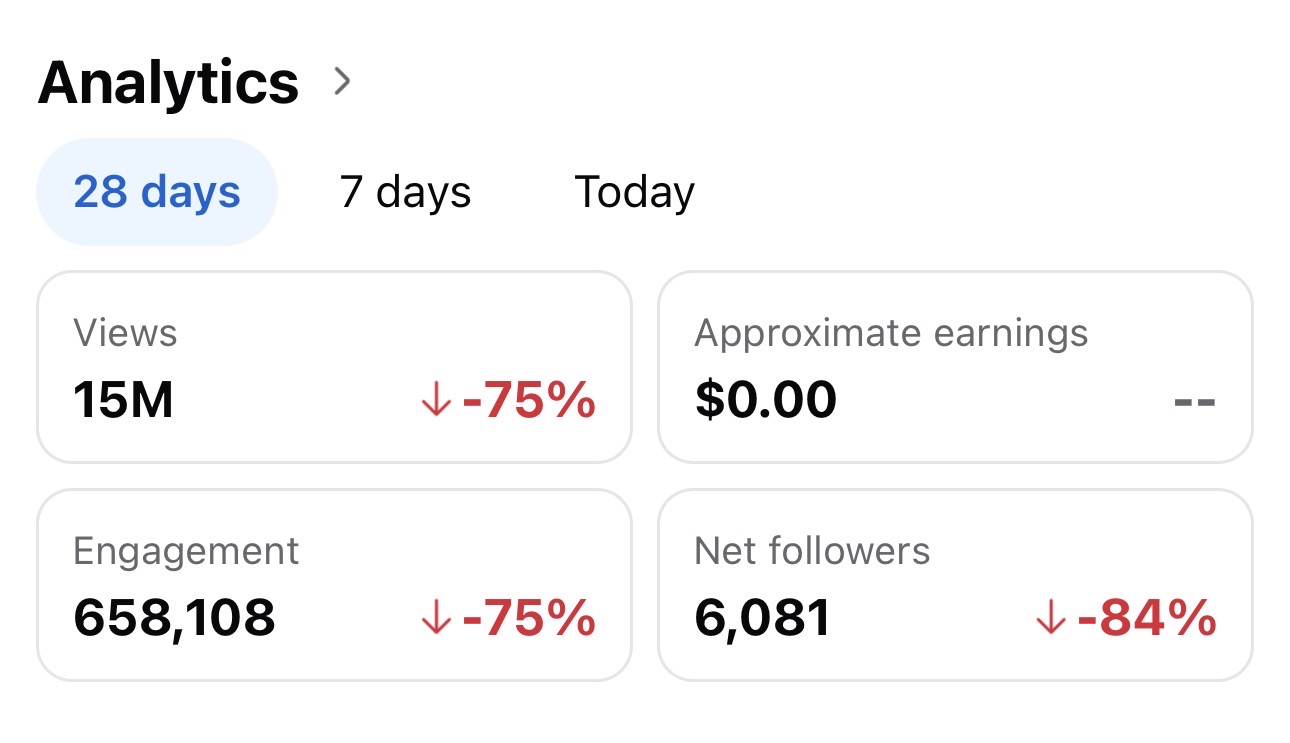Click the -84% followers change
Screen dimensions: 1290x743
tap(1146, 619)
